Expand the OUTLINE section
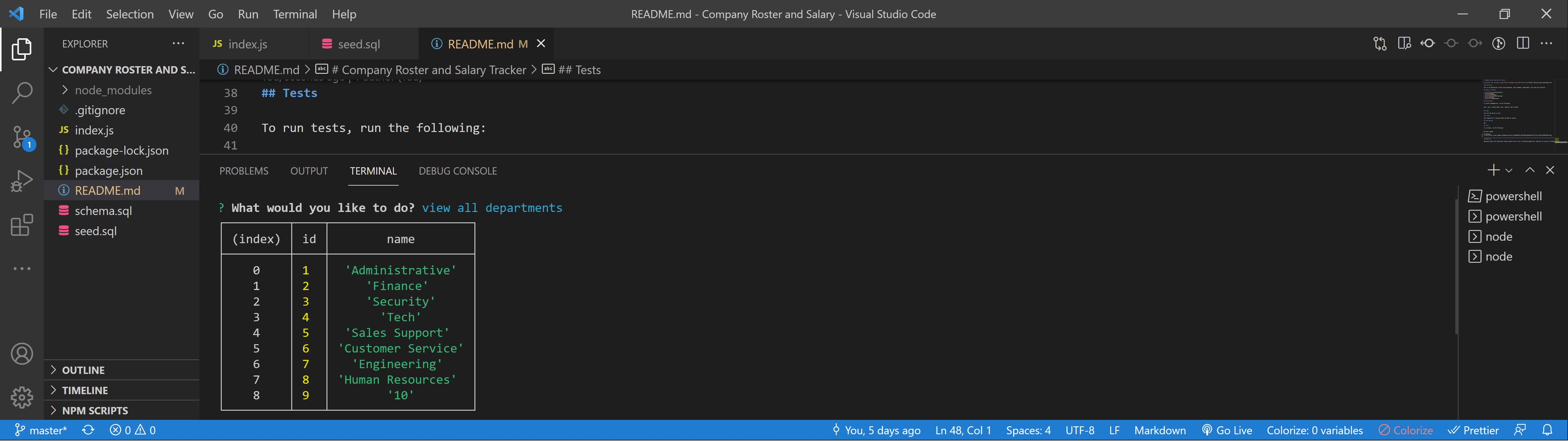The height and width of the screenshot is (441, 1568). pyautogui.click(x=83, y=370)
